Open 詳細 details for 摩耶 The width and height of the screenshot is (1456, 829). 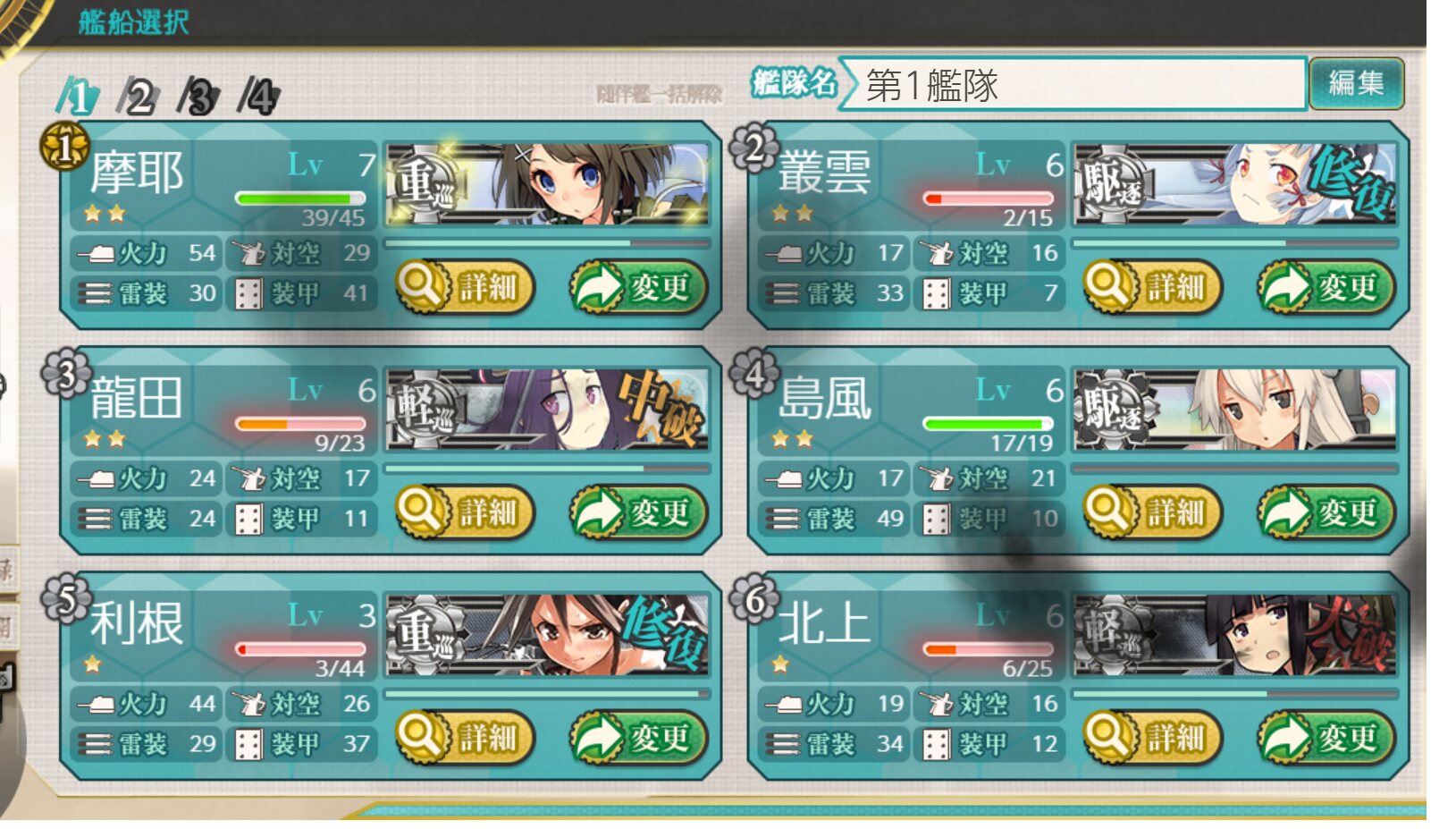coord(464,287)
